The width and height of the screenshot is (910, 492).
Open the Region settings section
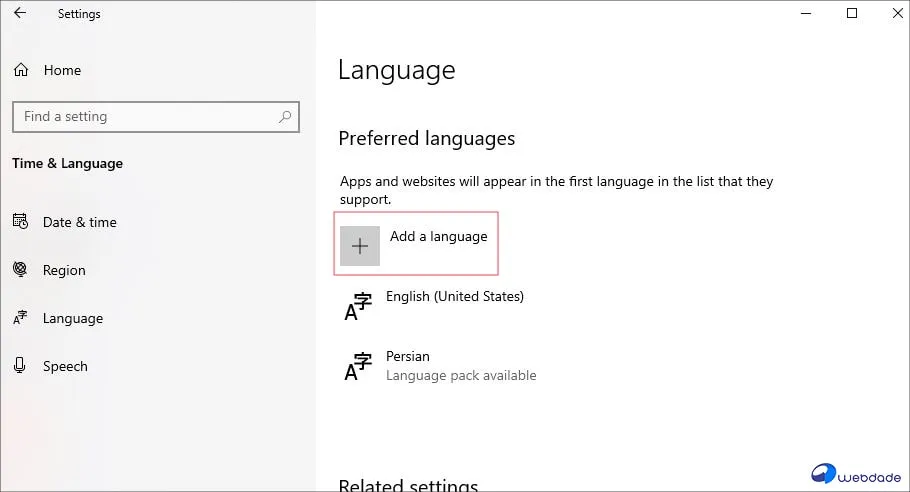tap(64, 270)
